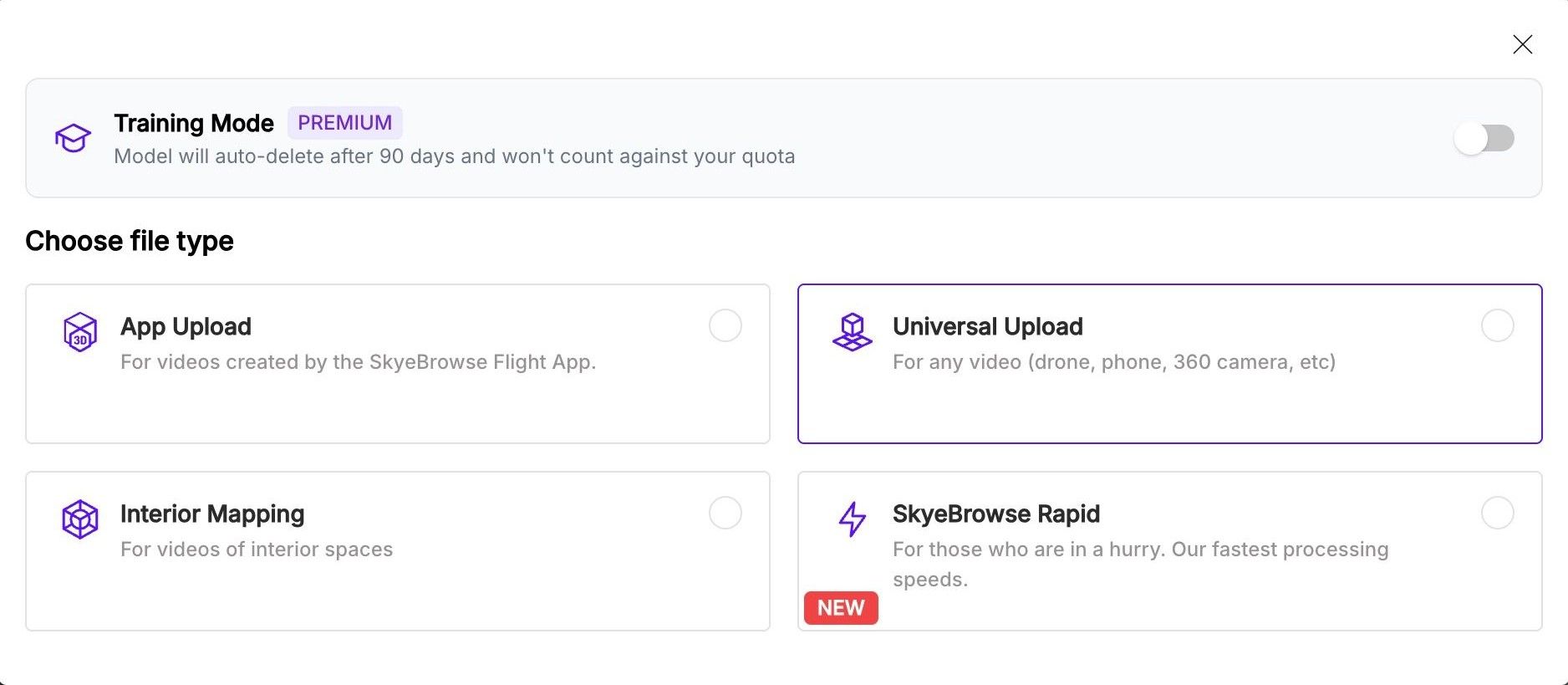
Task: Select the Interior Mapping radio button
Action: (x=725, y=513)
